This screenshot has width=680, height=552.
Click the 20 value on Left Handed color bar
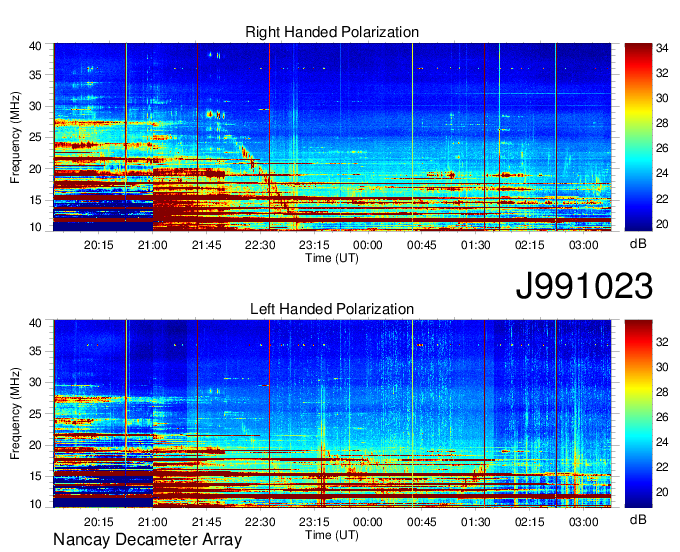pyautogui.click(x=662, y=492)
